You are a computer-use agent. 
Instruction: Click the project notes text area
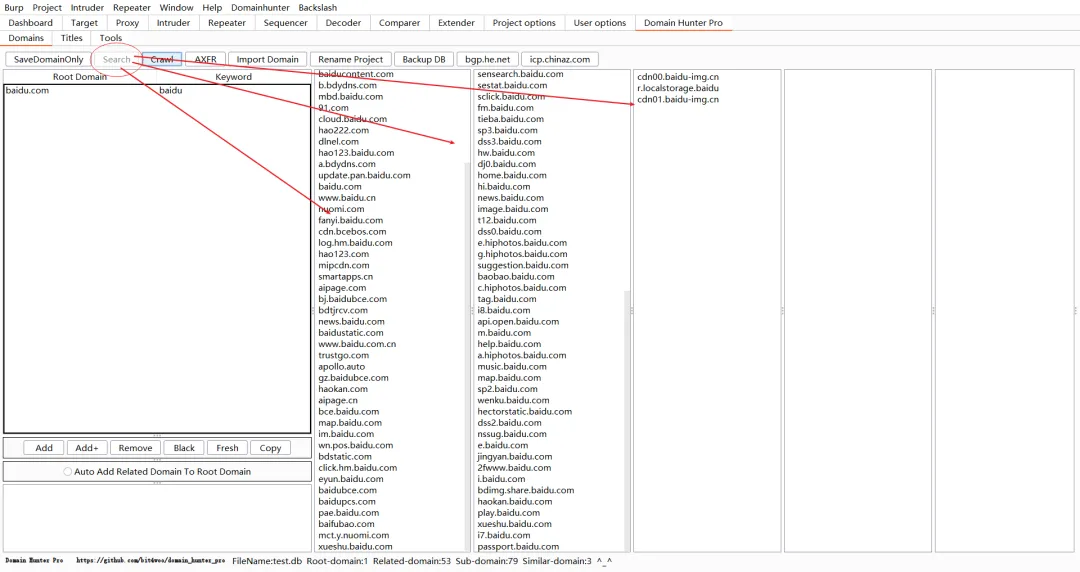157,518
